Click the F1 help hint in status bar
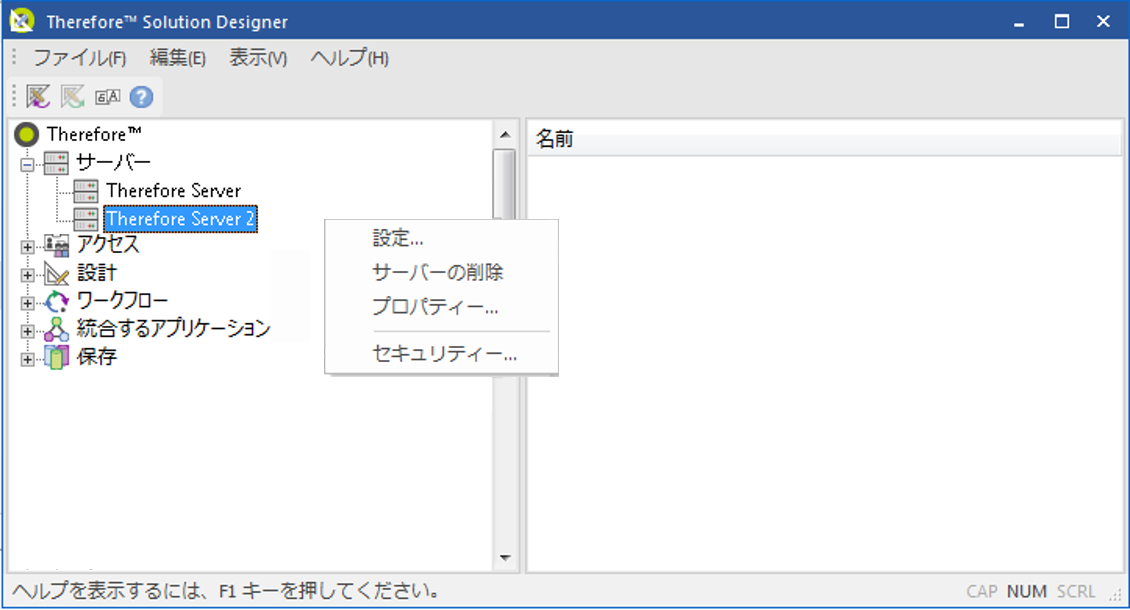 click(x=228, y=591)
